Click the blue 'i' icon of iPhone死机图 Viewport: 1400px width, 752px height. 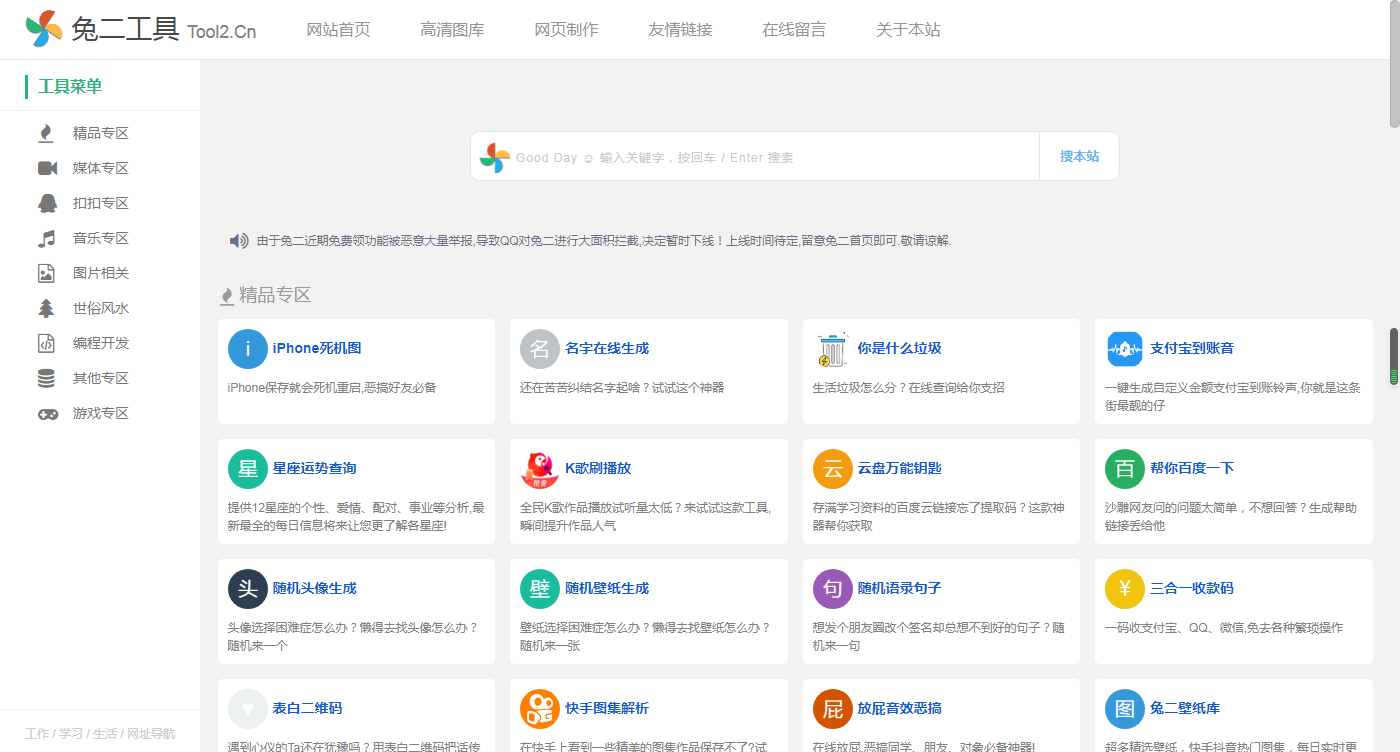pyautogui.click(x=247, y=349)
